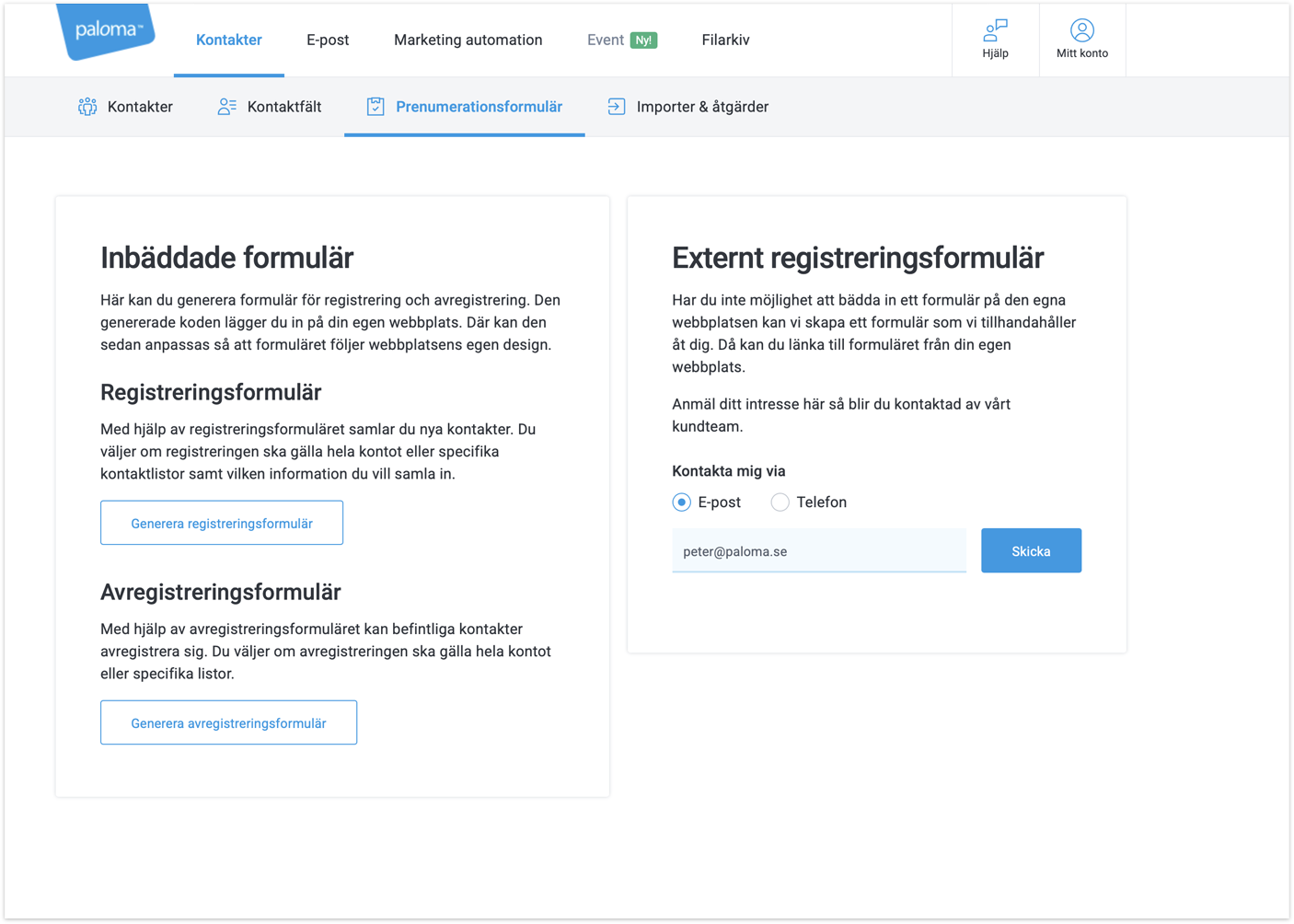Click the email address input field
1294x924 pixels.
click(818, 551)
